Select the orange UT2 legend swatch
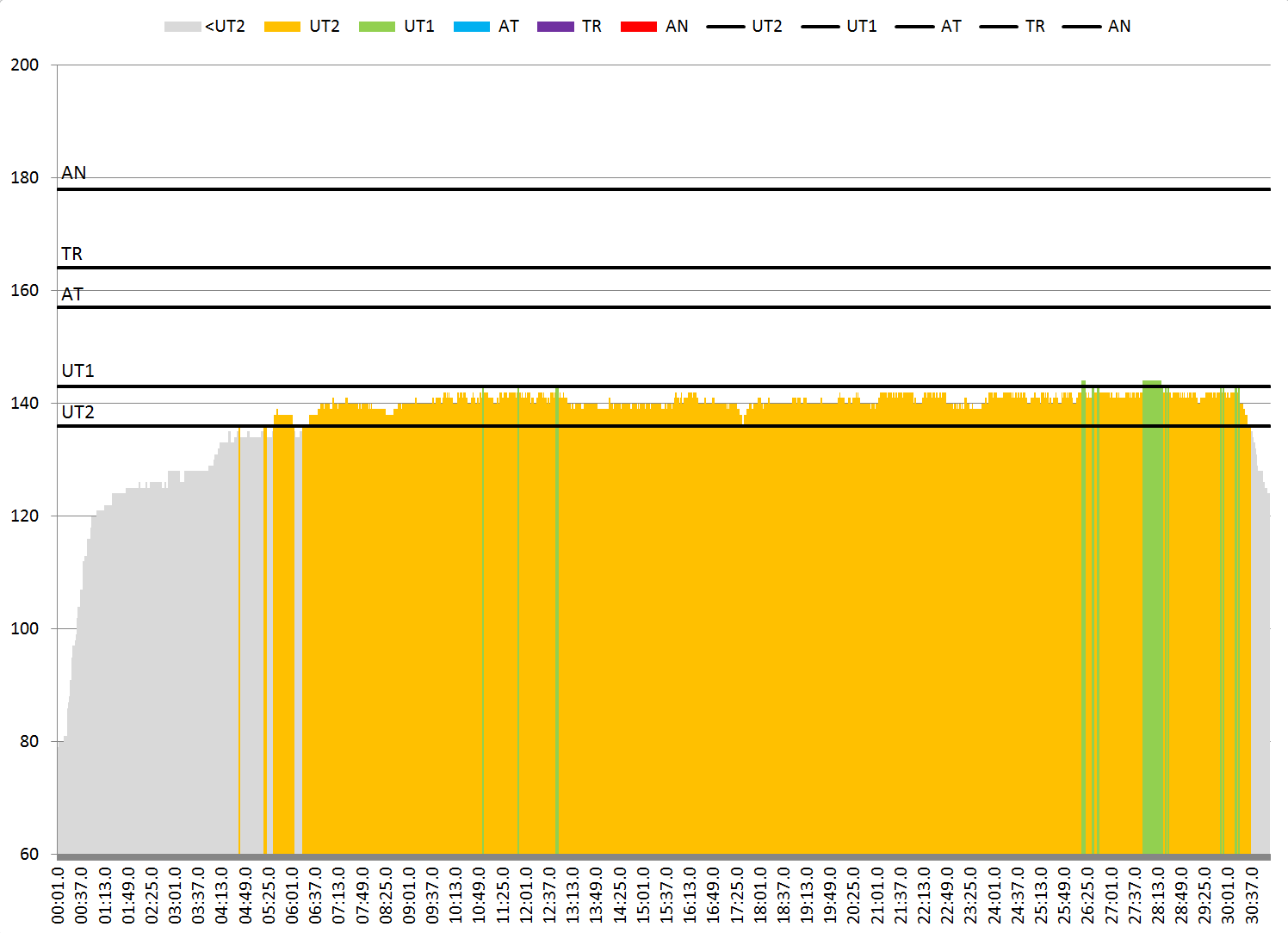 (282, 27)
